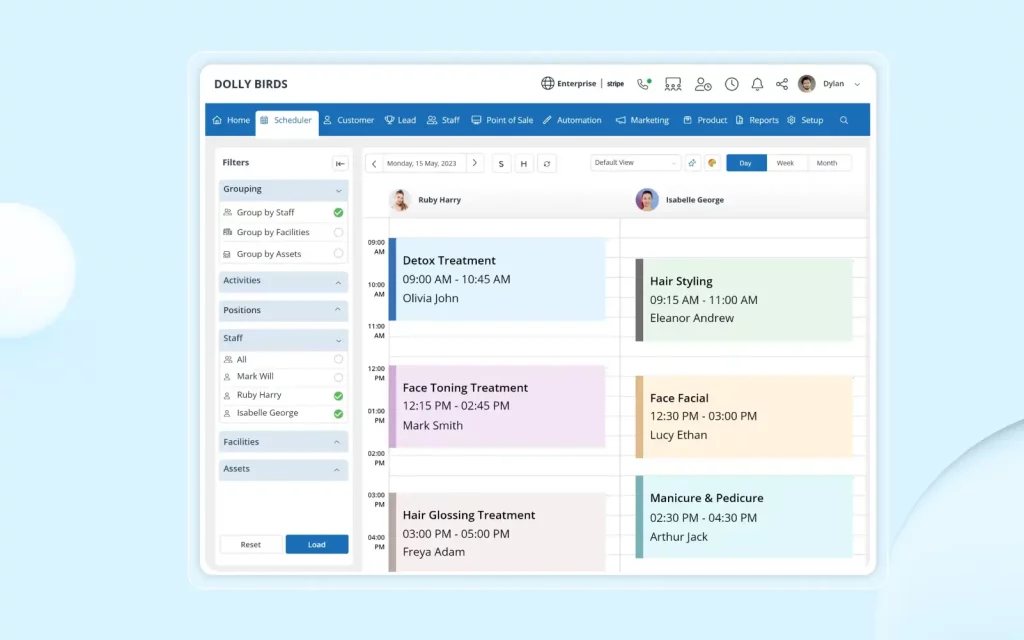Click the search magnifier in navigation bar

pyautogui.click(x=844, y=120)
